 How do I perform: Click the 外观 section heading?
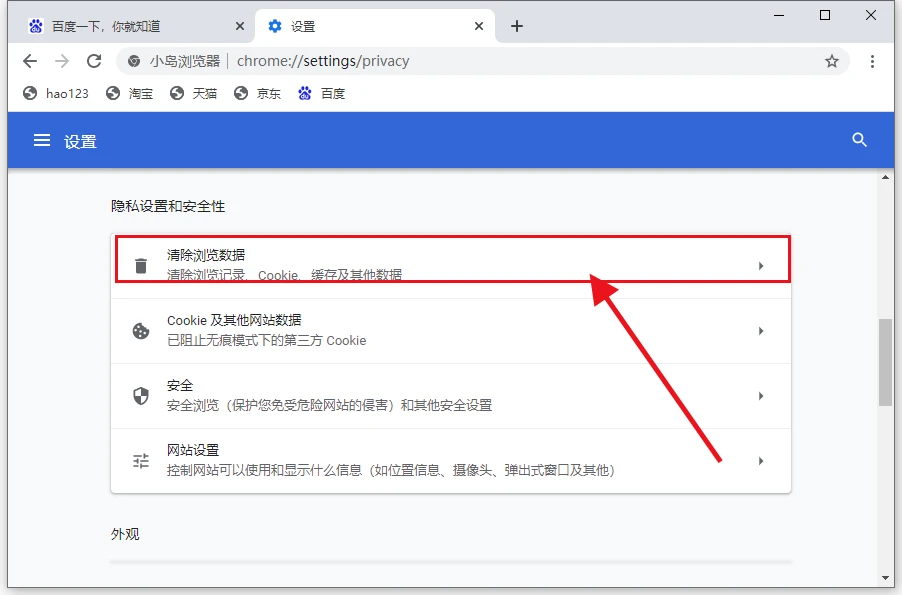[125, 534]
